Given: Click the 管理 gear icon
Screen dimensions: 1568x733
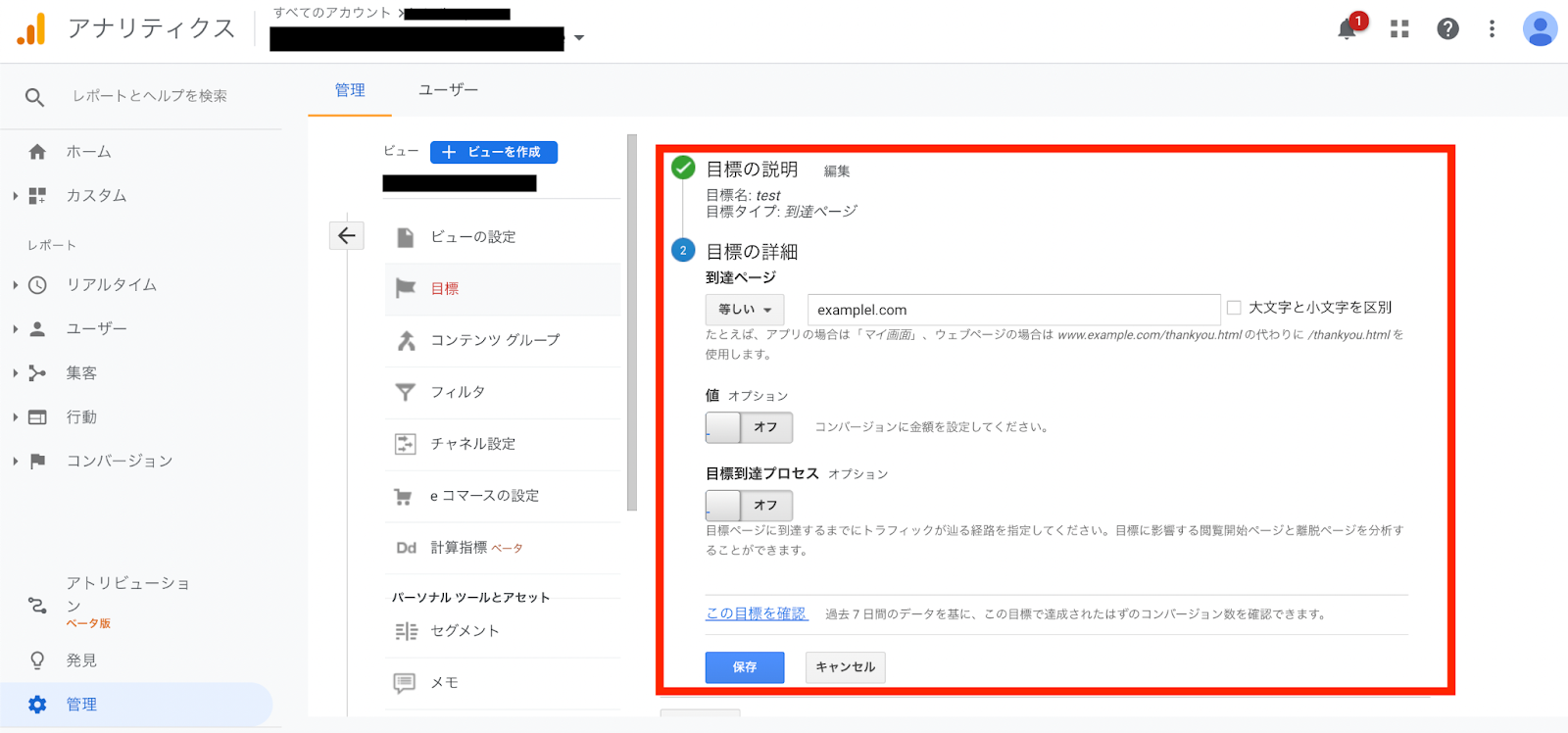Looking at the screenshot, I should pyautogui.click(x=37, y=705).
